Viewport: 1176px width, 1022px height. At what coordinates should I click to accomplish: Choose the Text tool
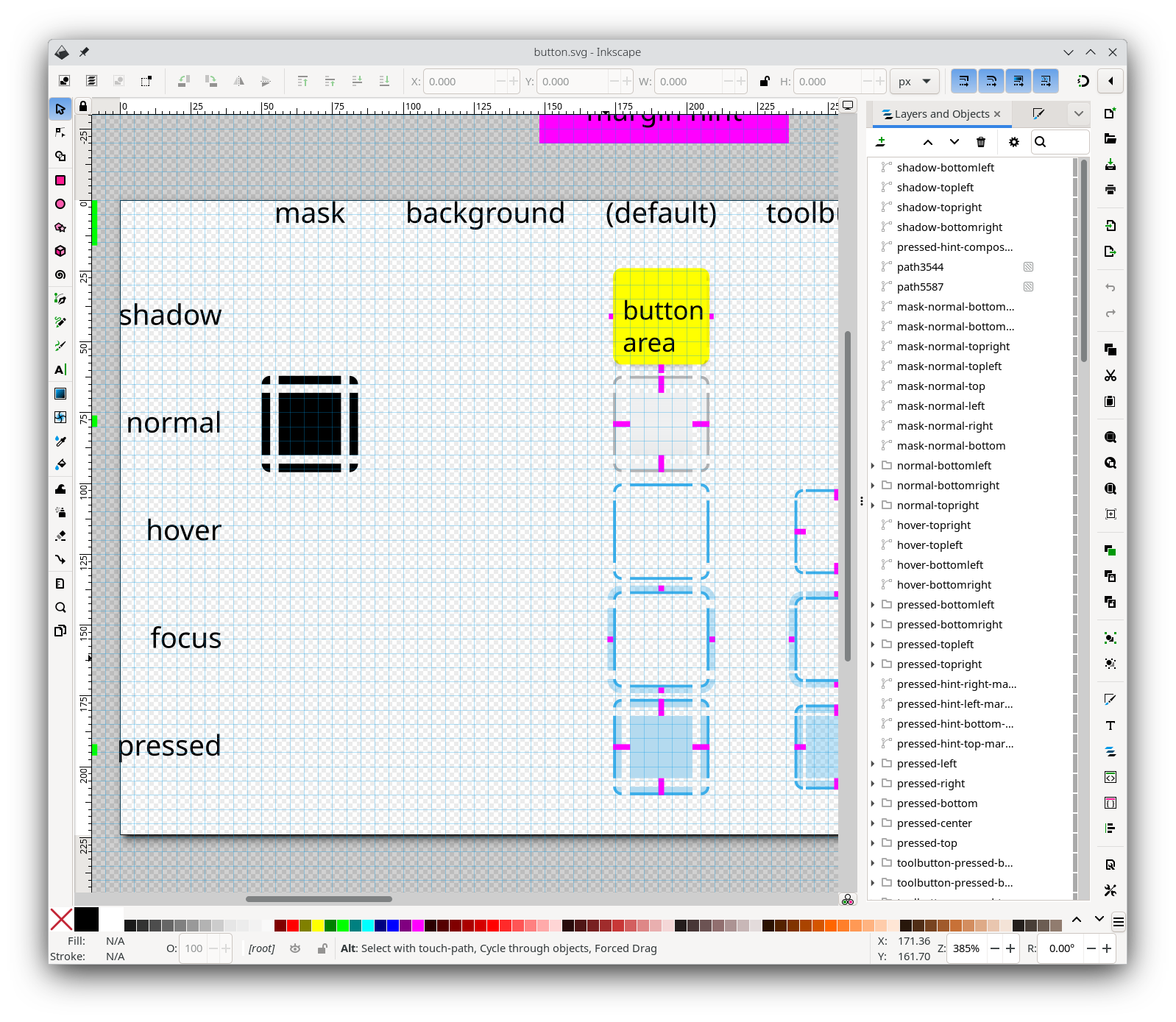click(60, 369)
